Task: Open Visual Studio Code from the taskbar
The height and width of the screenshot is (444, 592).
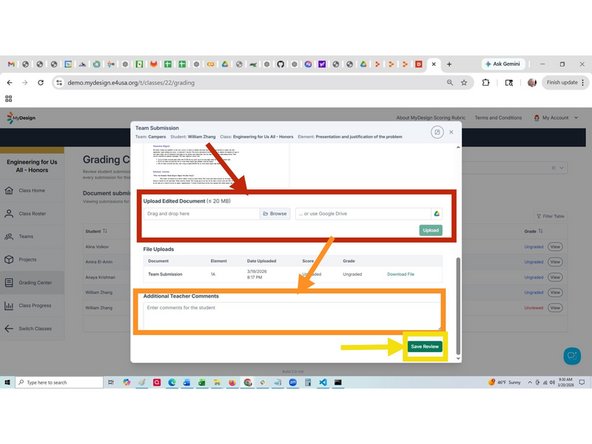Action: point(323,382)
